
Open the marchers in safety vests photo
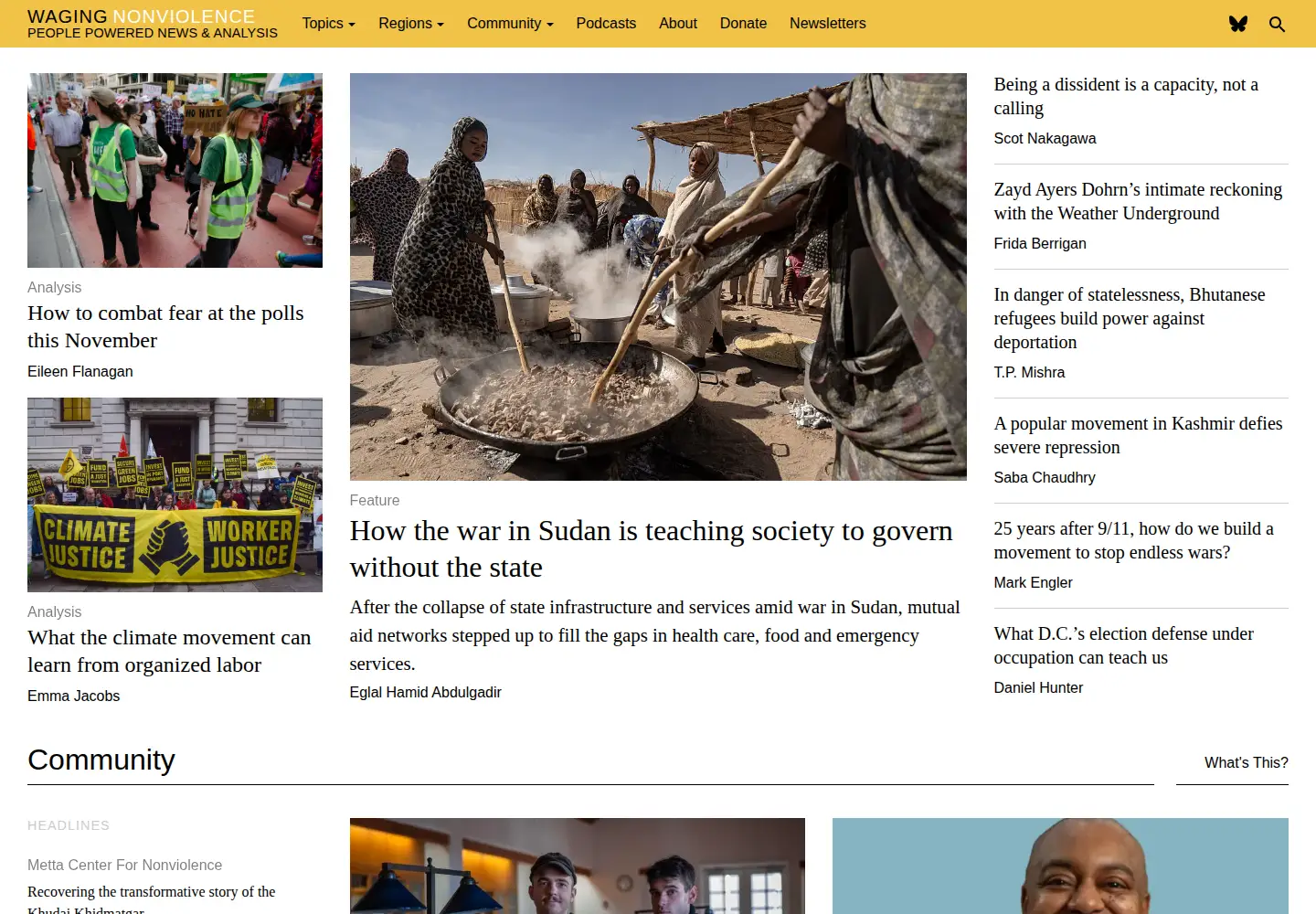pyautogui.click(x=175, y=170)
